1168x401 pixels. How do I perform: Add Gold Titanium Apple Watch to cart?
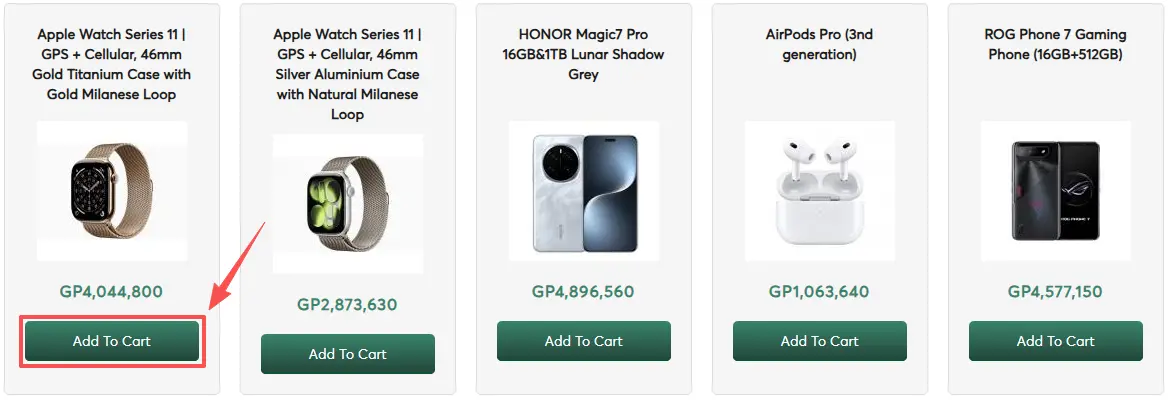tap(112, 341)
